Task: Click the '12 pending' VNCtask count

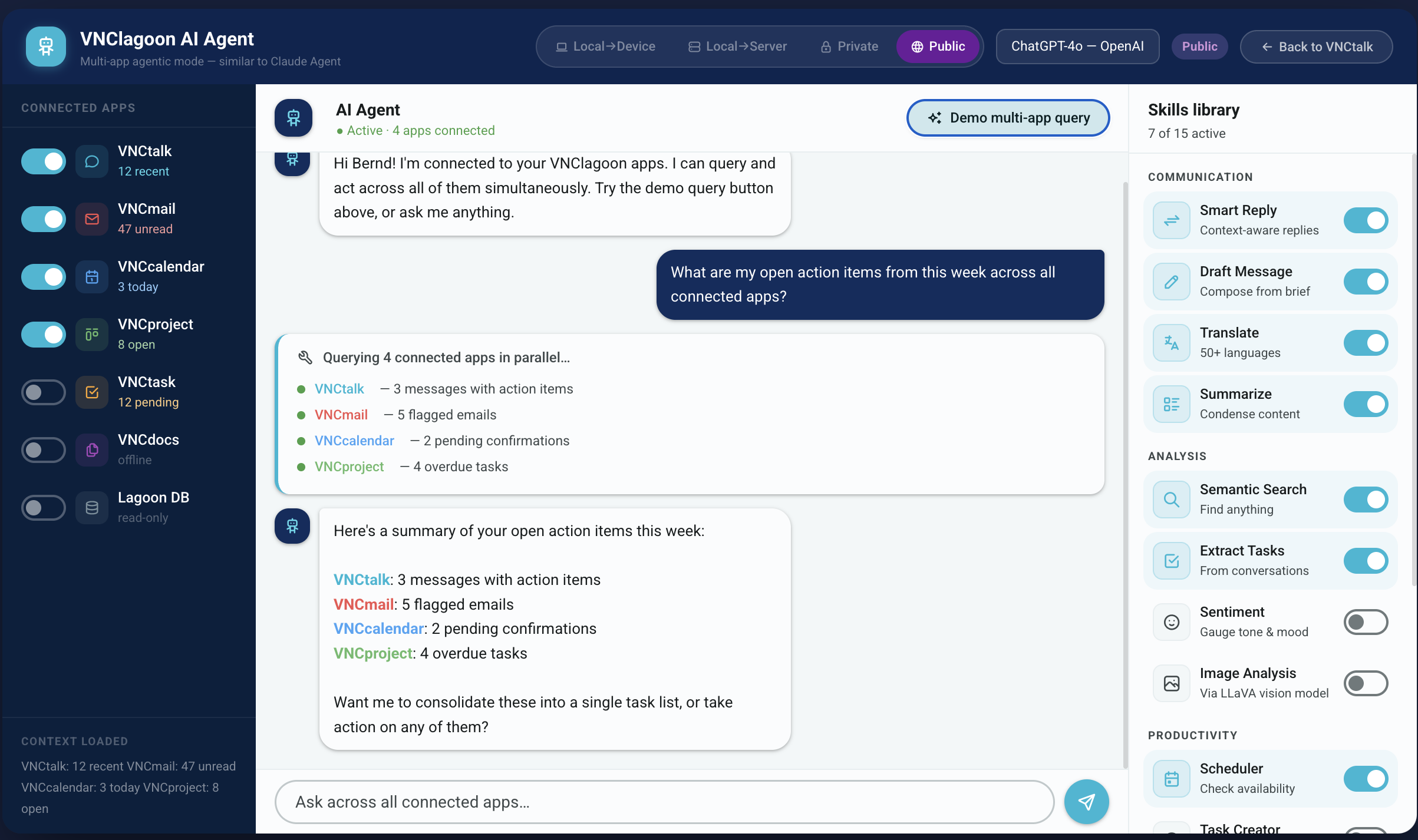Action: [148, 402]
